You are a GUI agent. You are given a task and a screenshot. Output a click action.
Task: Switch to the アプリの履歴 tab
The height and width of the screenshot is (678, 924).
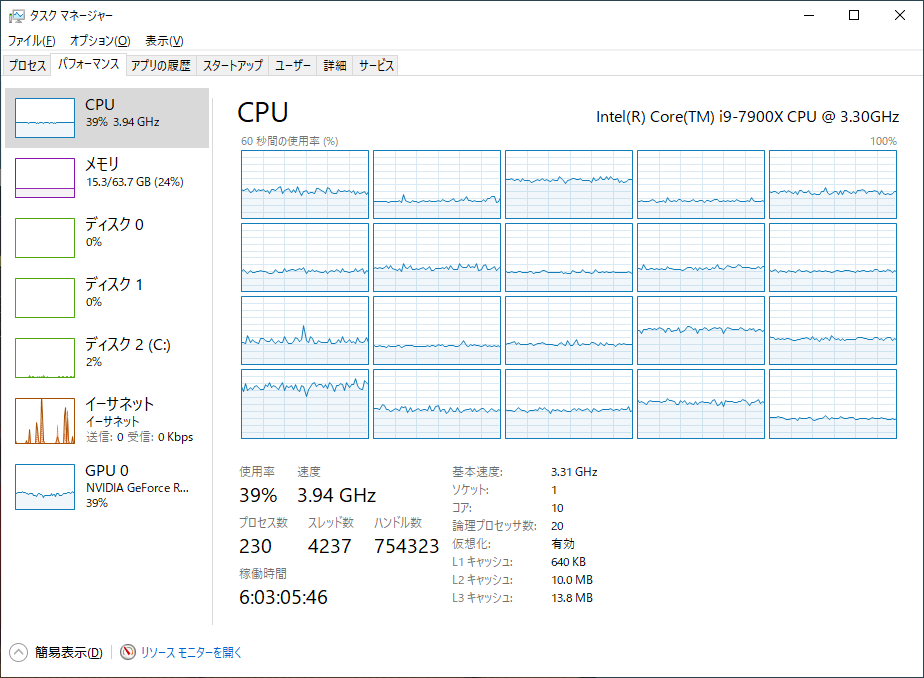[160, 66]
